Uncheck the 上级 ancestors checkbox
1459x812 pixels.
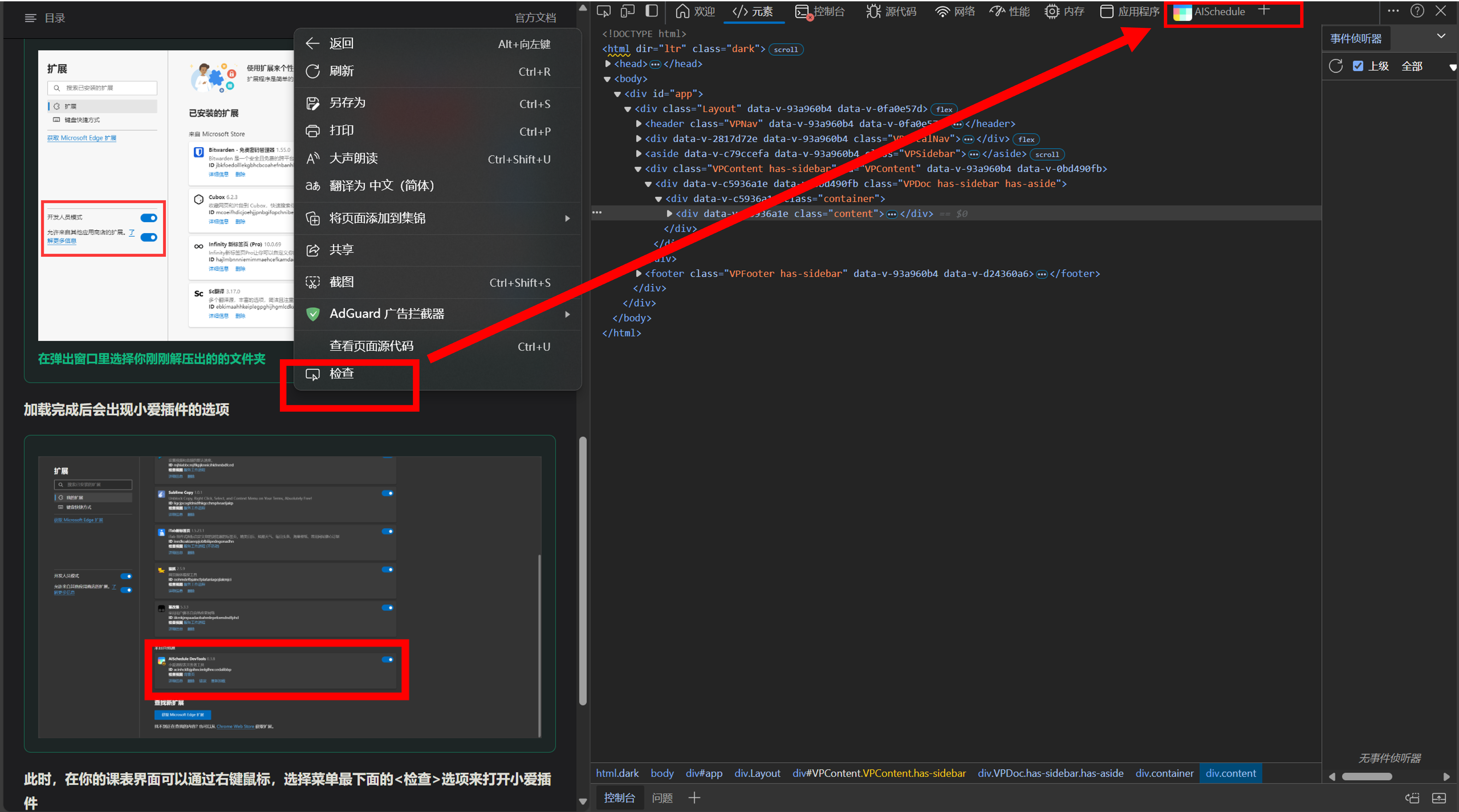tap(1358, 66)
